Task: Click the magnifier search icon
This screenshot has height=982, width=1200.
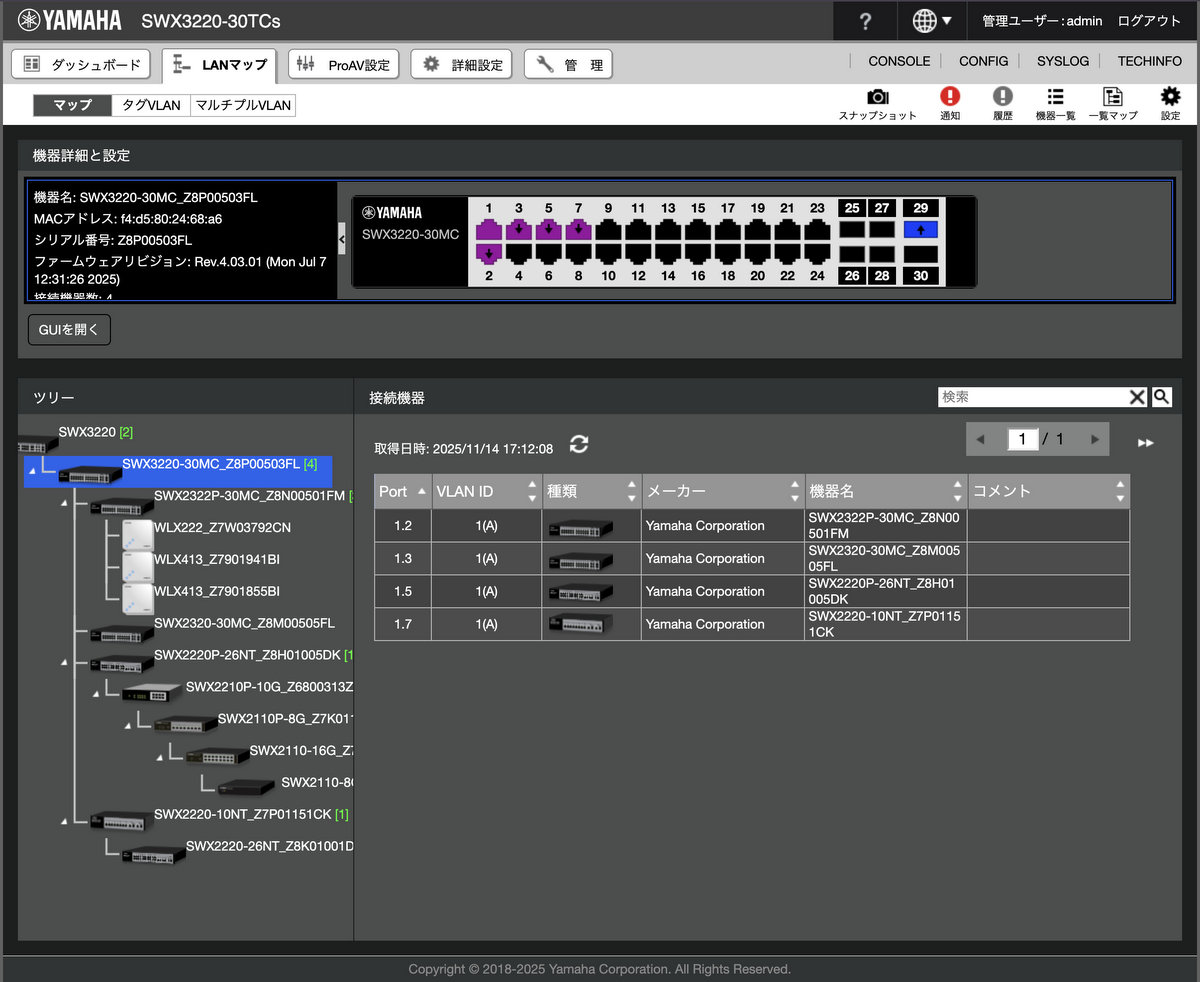Action: (1161, 397)
